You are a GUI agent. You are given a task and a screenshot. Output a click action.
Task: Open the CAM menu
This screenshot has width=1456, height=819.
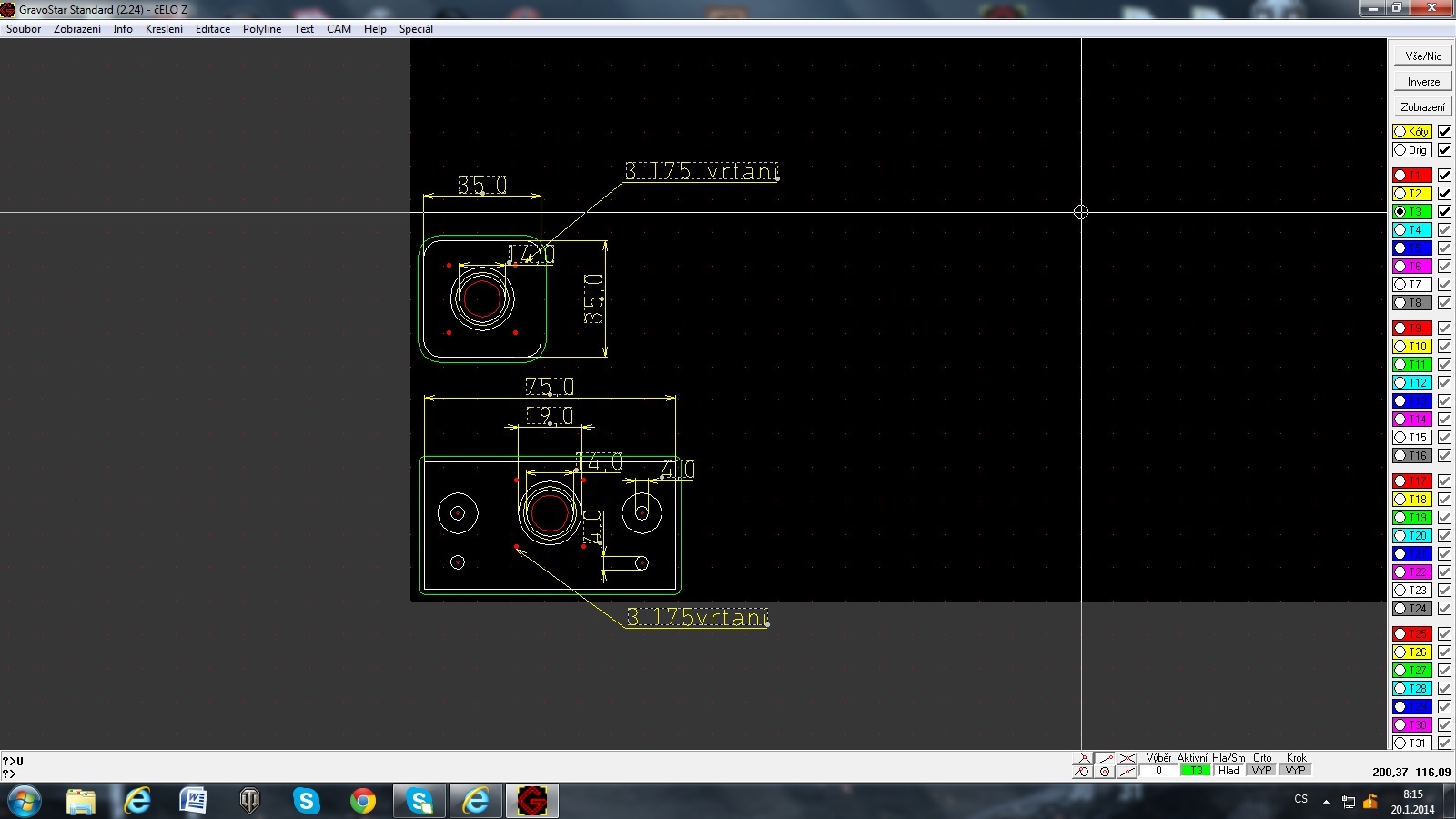(339, 29)
